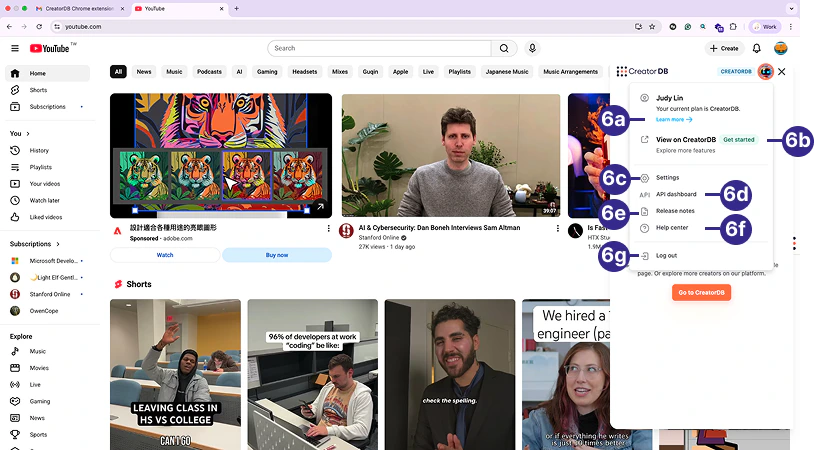Image resolution: width=814 pixels, height=450 pixels.
Task: Open YouTube notifications bell
Action: [x=757, y=48]
